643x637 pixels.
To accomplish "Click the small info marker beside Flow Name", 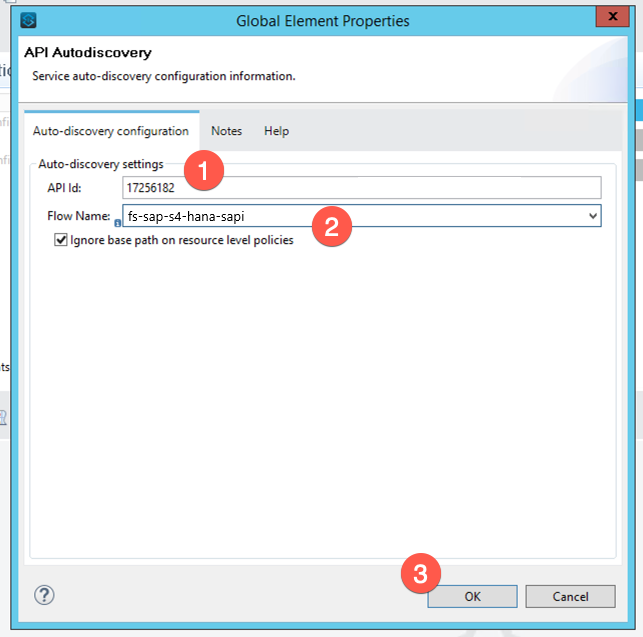I will (x=118, y=223).
